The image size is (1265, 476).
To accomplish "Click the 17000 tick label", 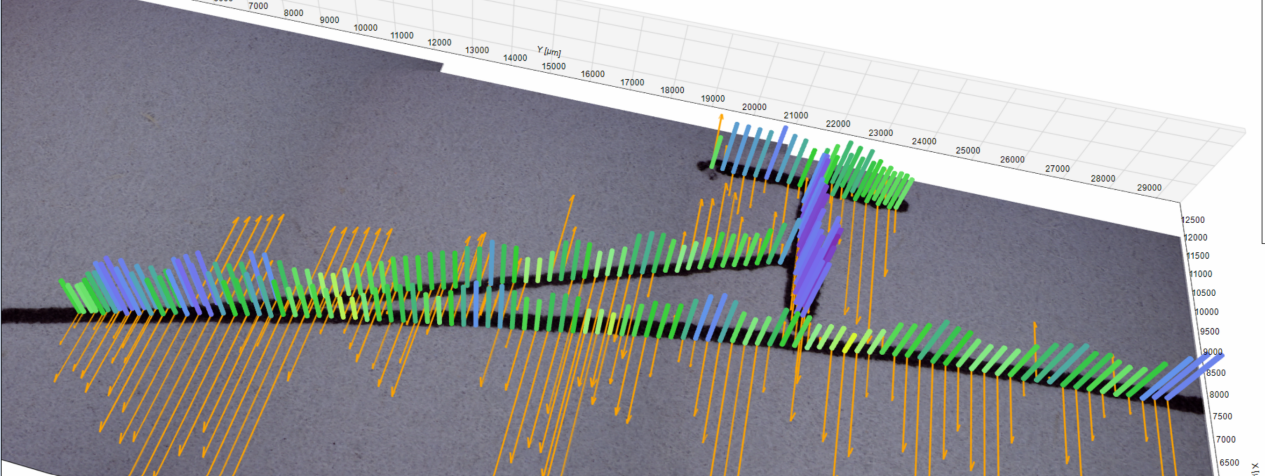I will click(634, 83).
